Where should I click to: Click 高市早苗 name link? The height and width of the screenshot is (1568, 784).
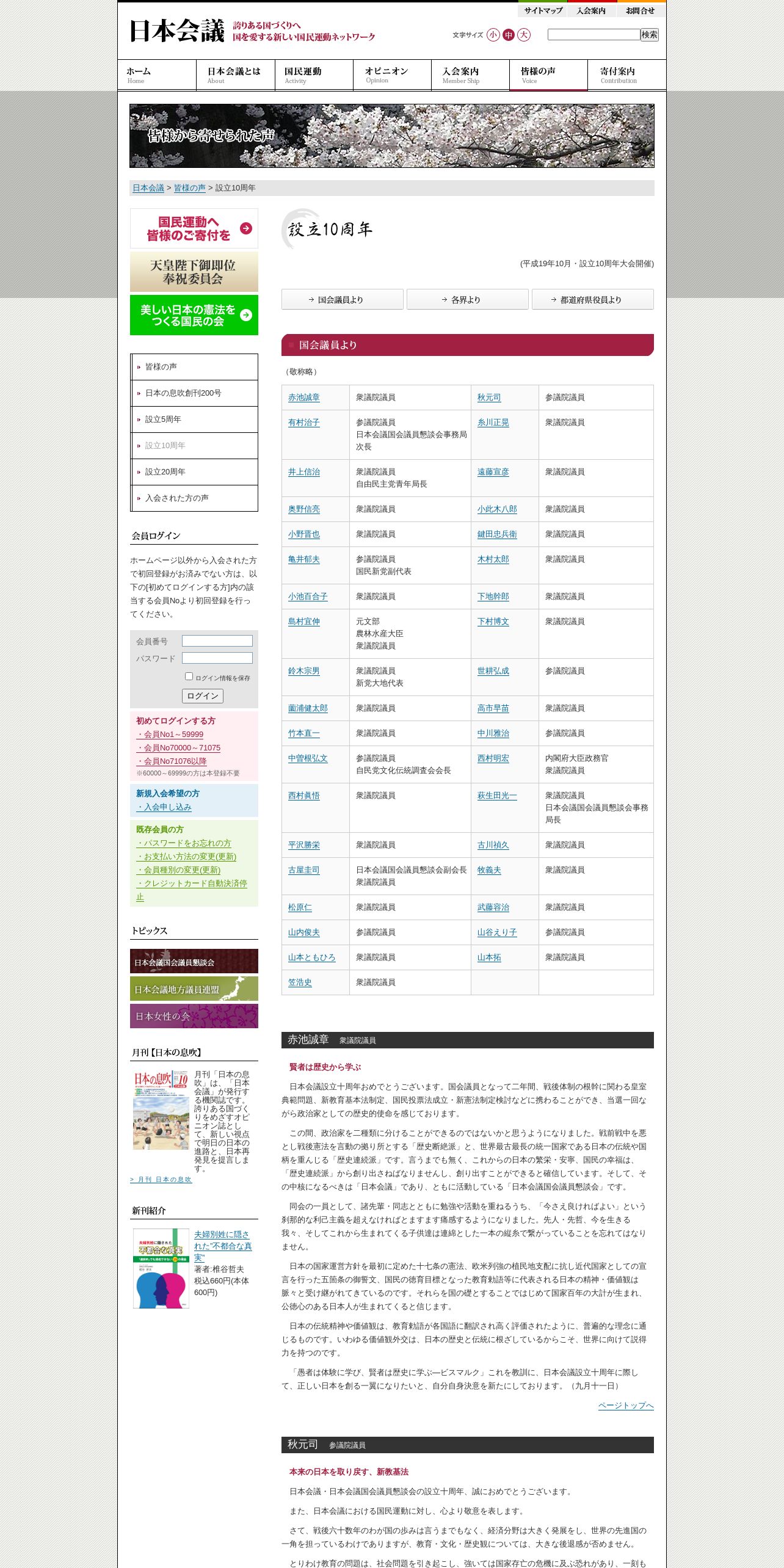tap(493, 708)
